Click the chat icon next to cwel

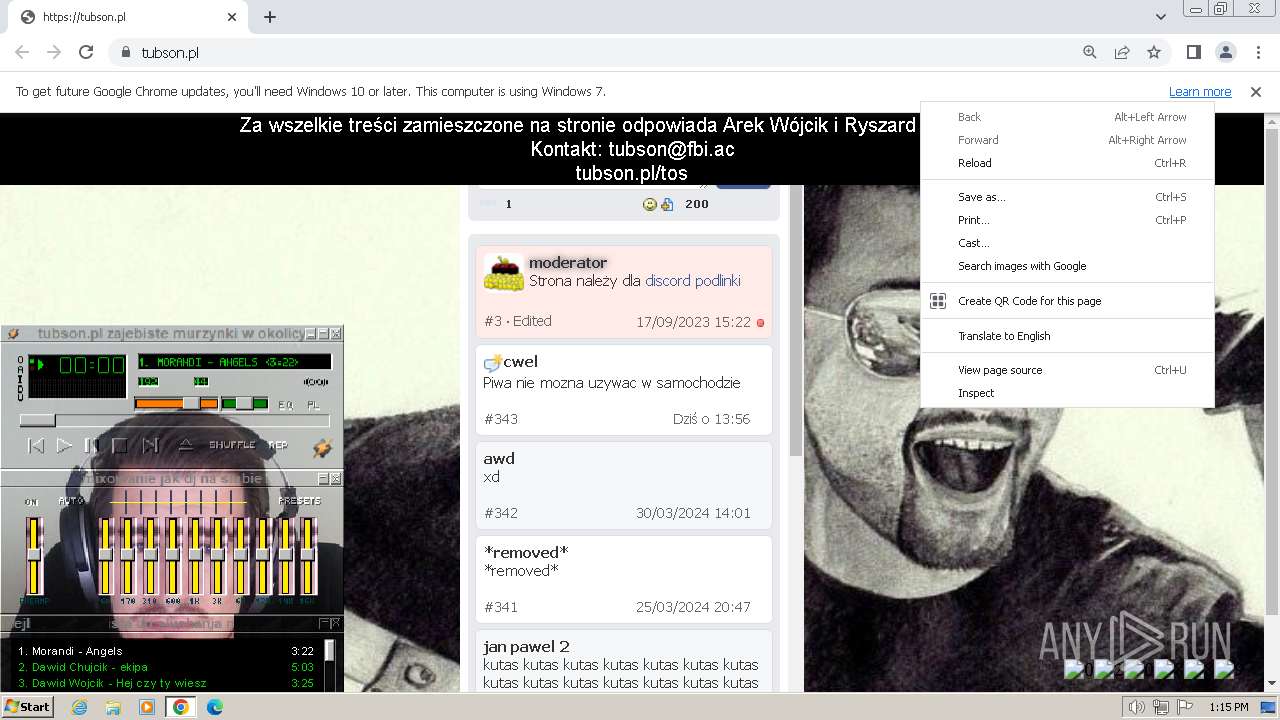[x=492, y=362]
